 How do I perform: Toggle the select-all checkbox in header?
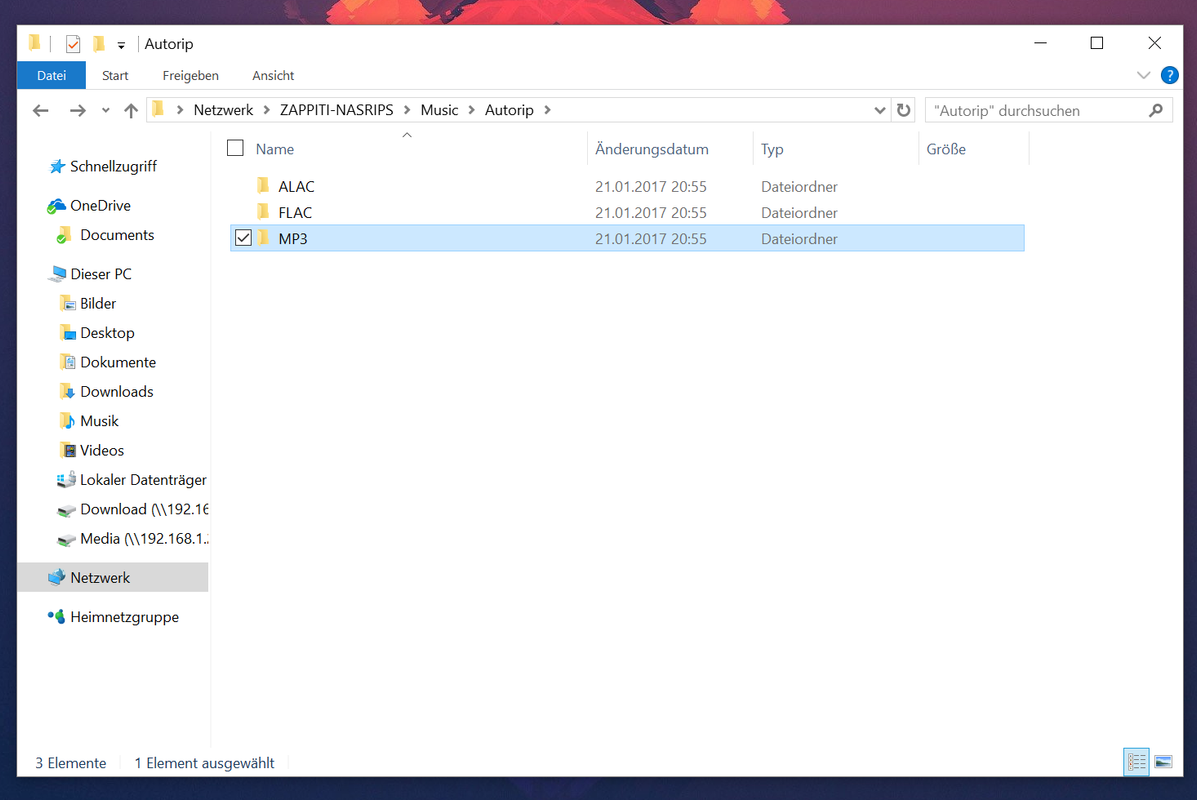click(235, 148)
